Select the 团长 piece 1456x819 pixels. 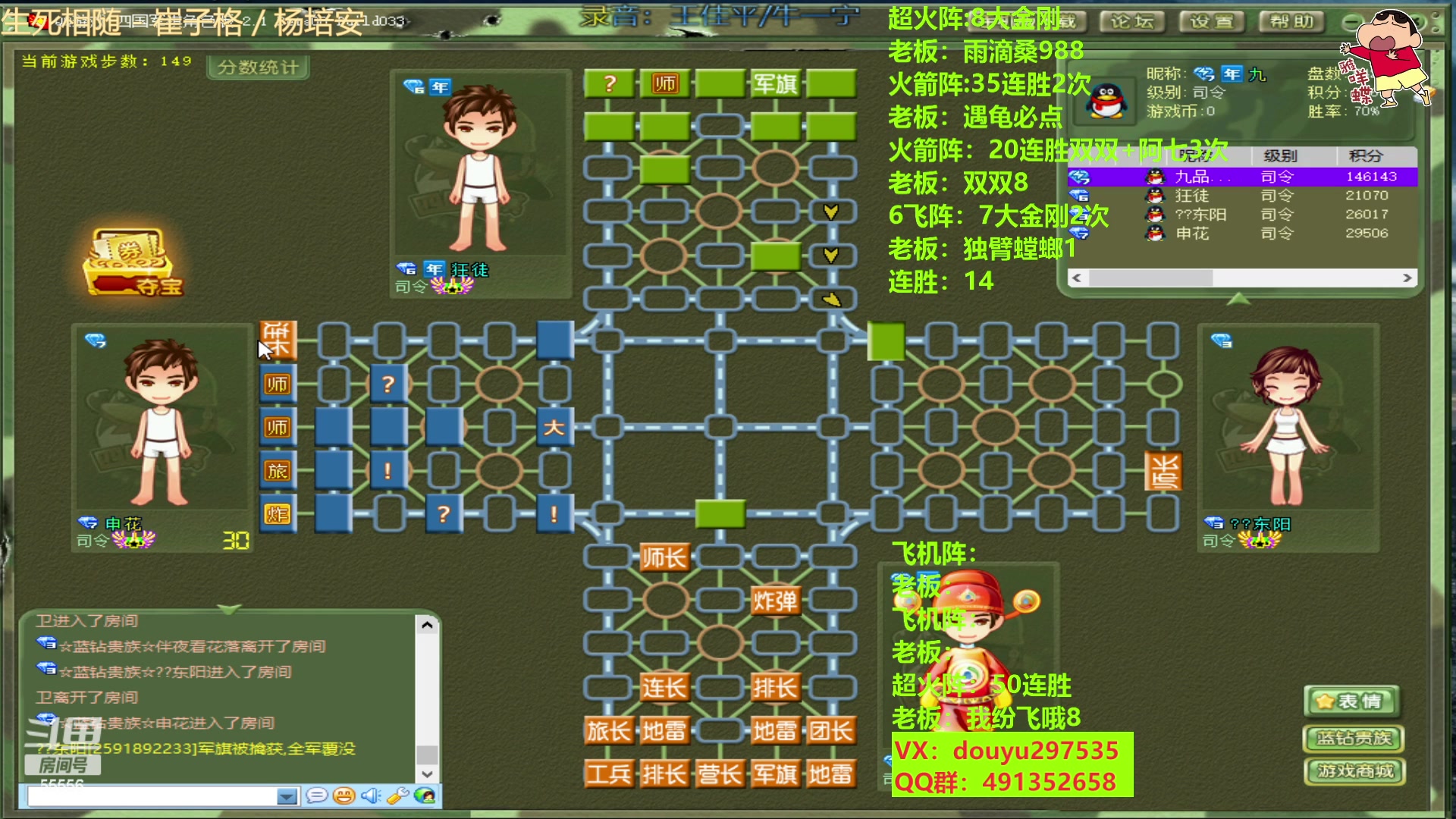[x=831, y=731]
